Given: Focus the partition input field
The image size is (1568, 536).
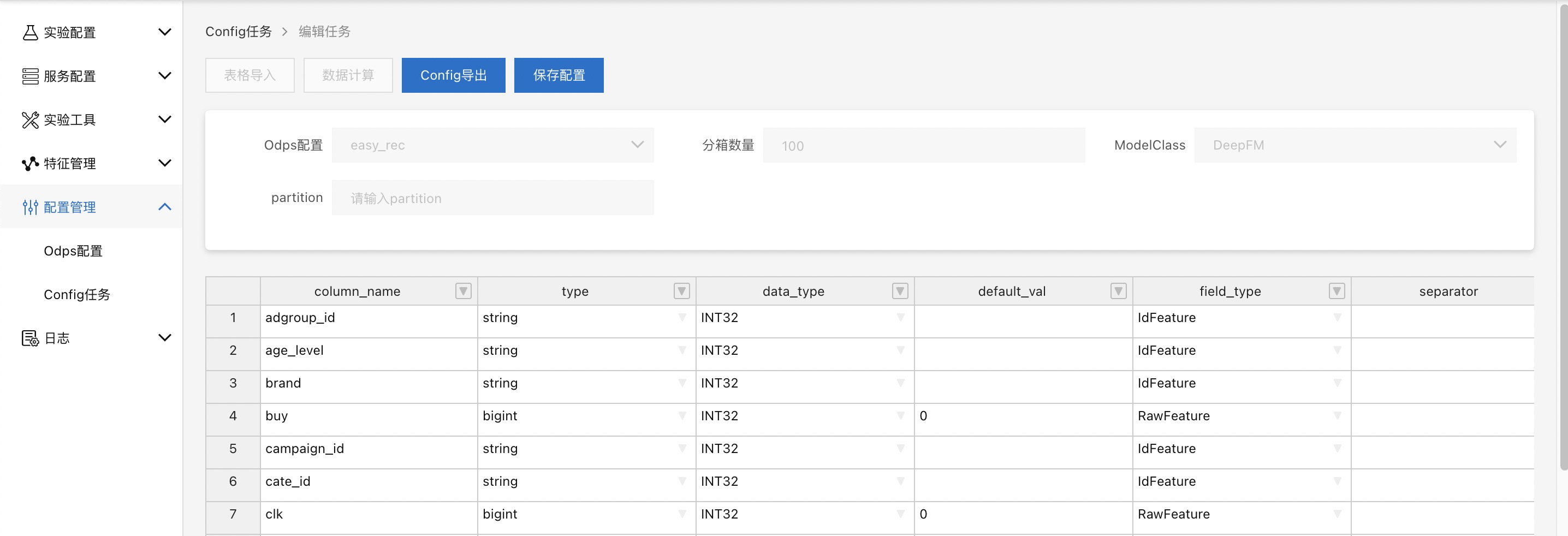Looking at the screenshot, I should coord(493,198).
